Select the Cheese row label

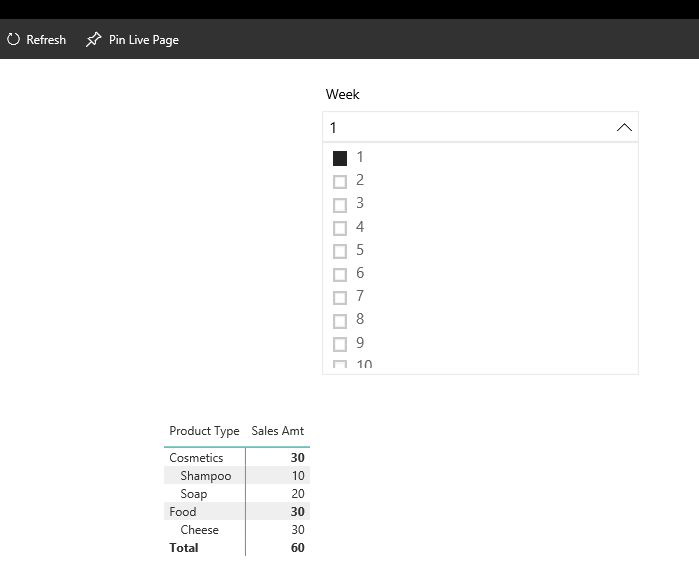click(199, 530)
